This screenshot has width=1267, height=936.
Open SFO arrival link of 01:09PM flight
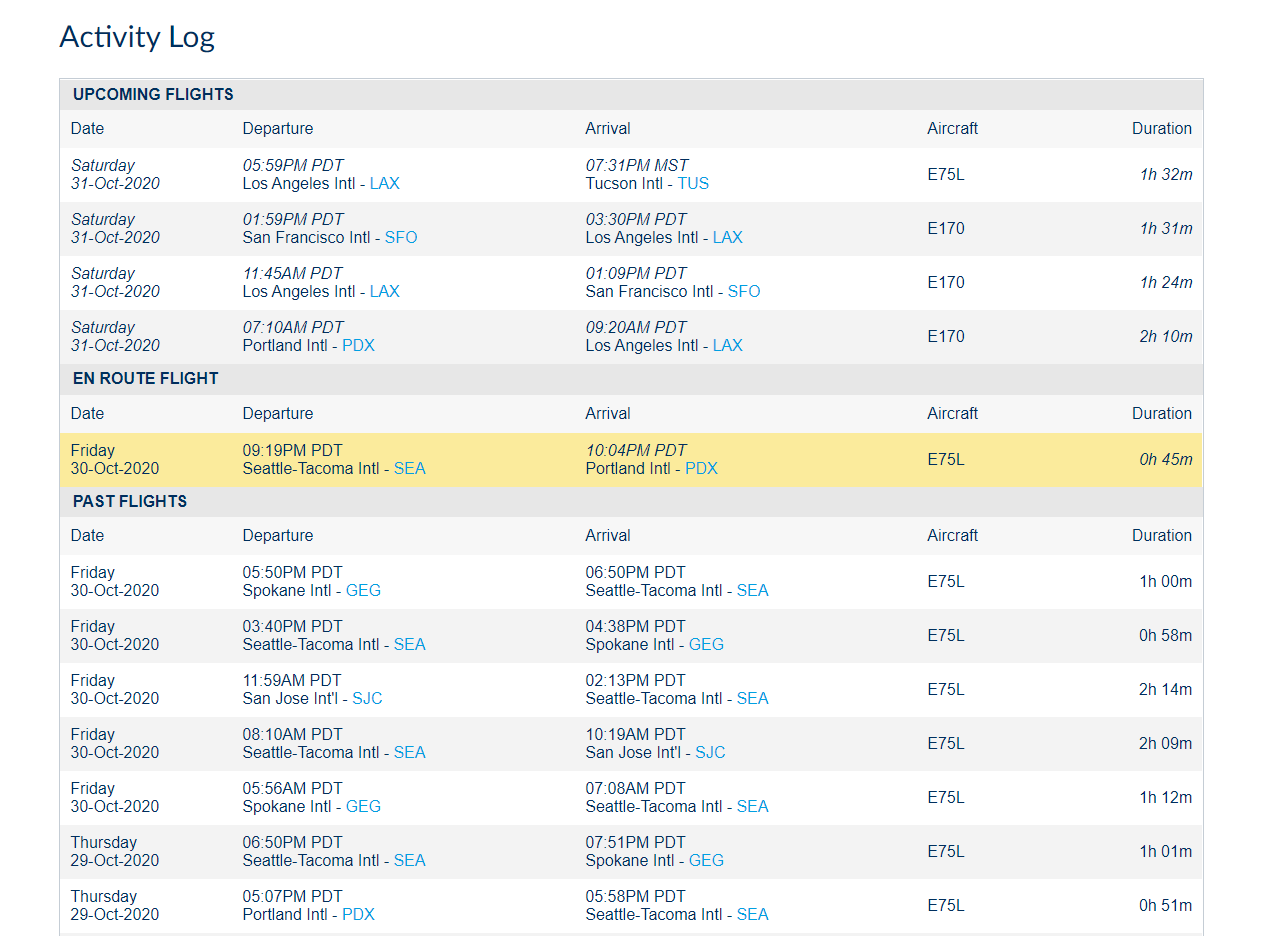tap(744, 292)
